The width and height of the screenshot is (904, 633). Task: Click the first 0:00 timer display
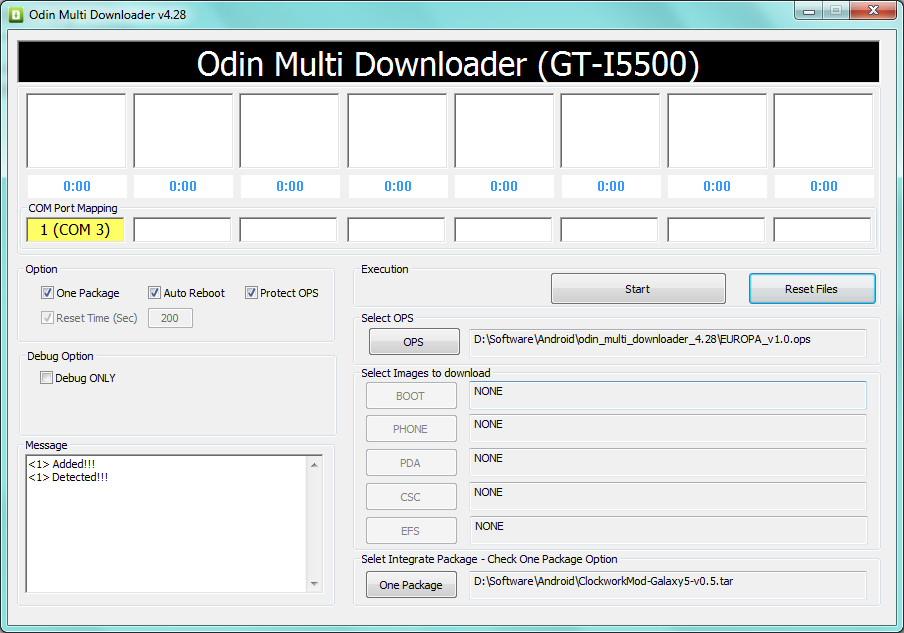pyautogui.click(x=77, y=186)
